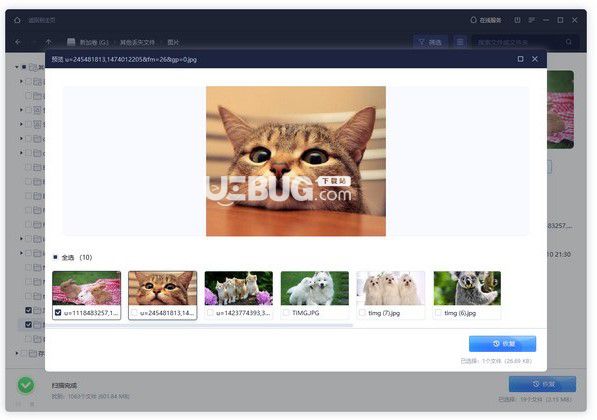This screenshot has width=597, height=420.
Task: Click the home icon in the title bar
Action: pos(17,20)
